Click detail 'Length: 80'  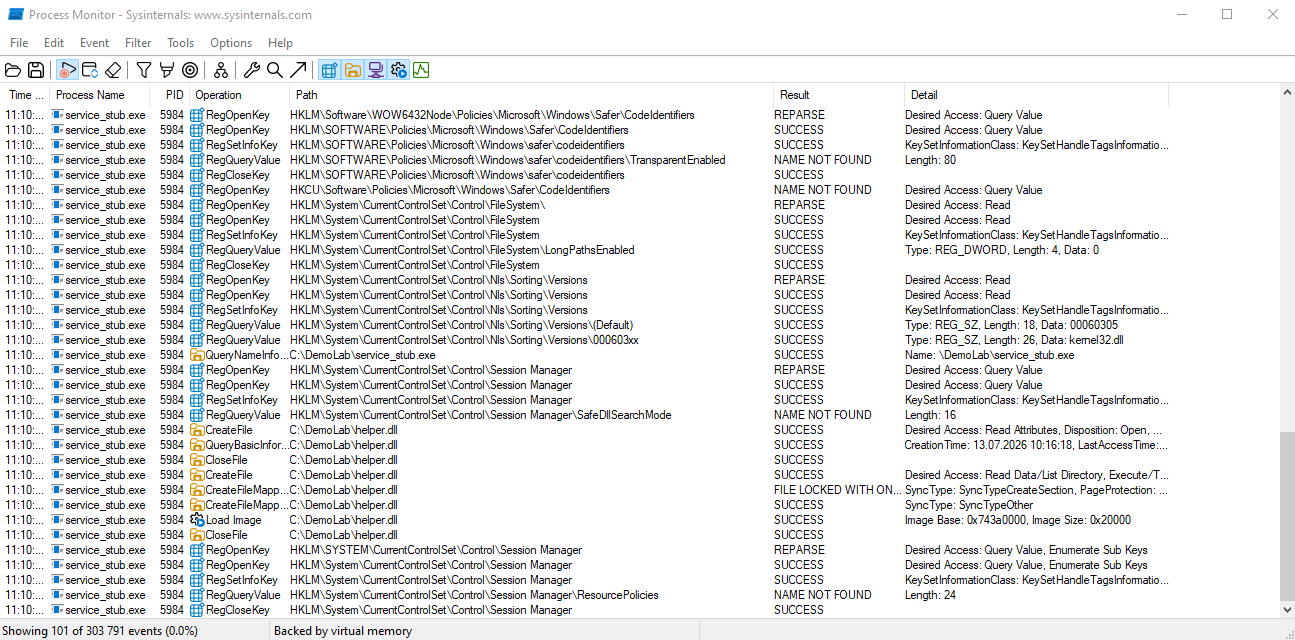tap(930, 160)
